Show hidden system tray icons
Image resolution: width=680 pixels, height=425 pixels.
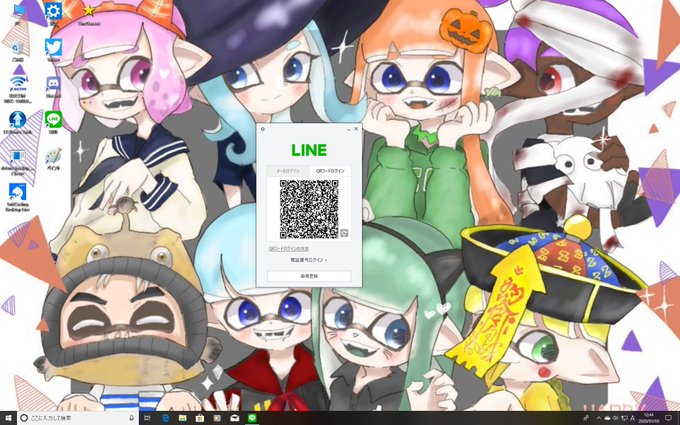tap(598, 418)
